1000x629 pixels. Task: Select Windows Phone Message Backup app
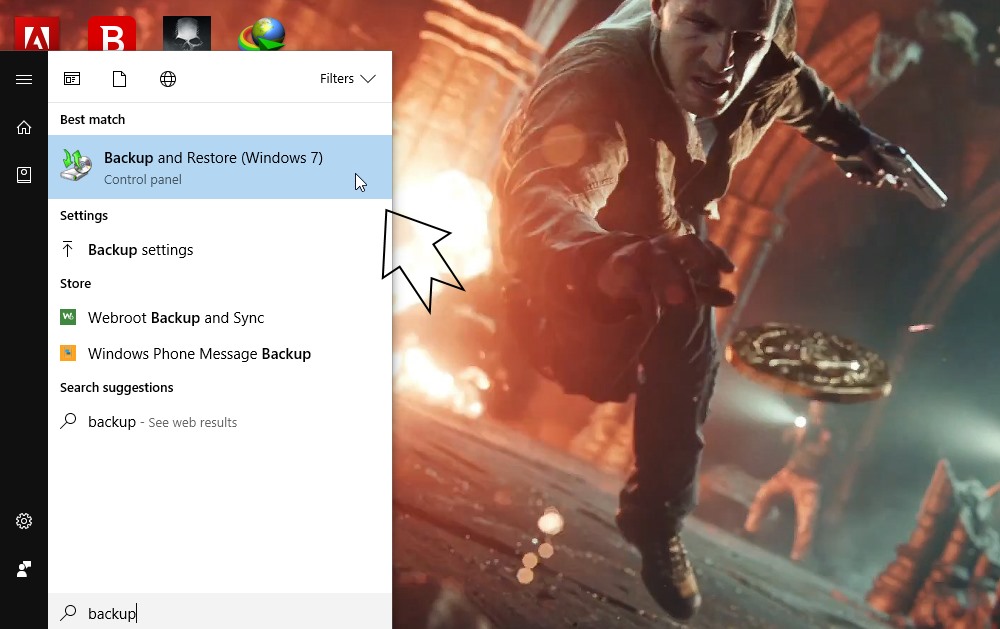pyautogui.click(x=220, y=353)
